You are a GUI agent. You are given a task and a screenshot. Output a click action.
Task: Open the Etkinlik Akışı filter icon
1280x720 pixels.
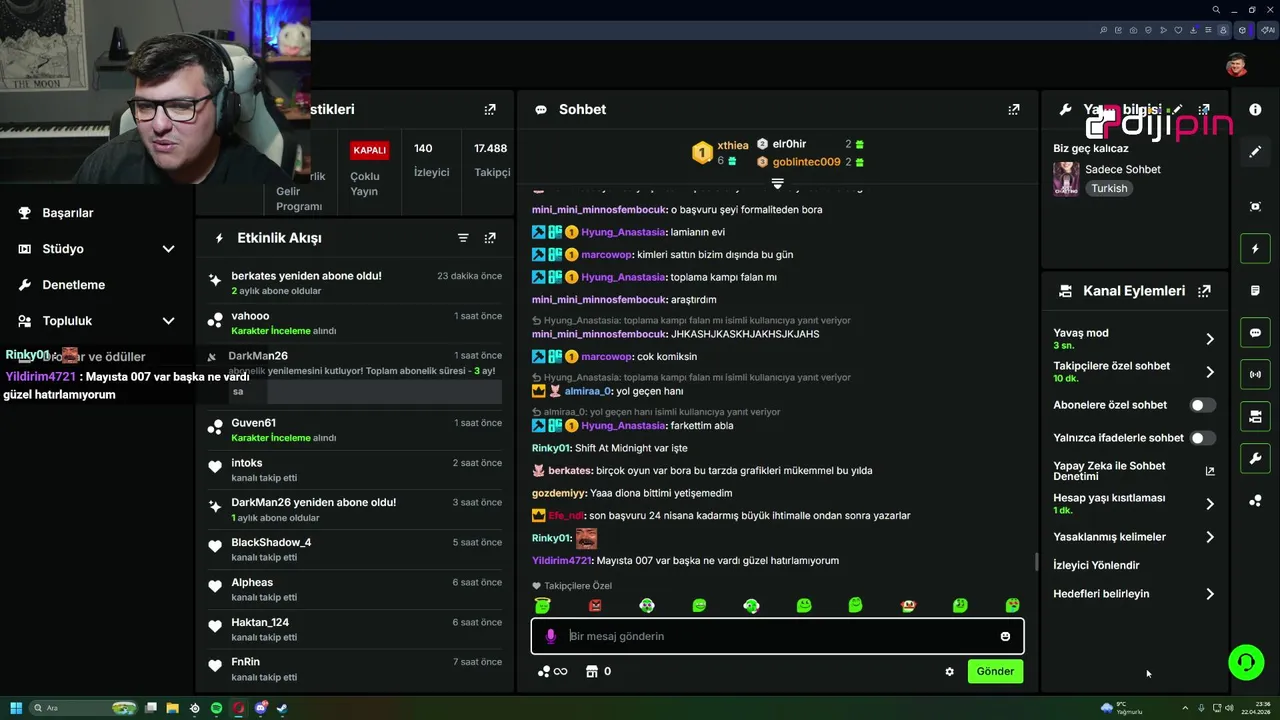click(463, 238)
